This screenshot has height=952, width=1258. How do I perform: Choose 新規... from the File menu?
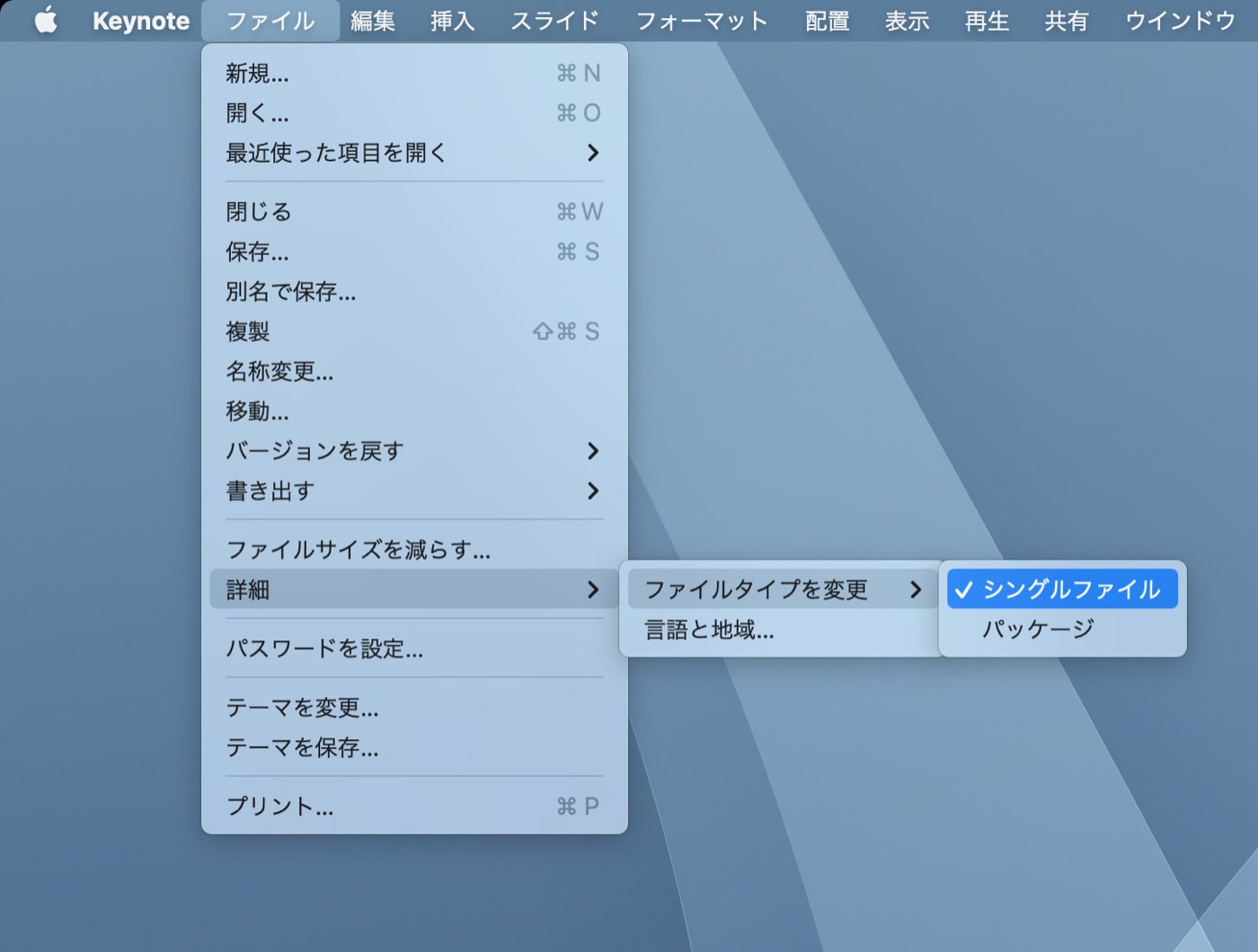pos(414,73)
